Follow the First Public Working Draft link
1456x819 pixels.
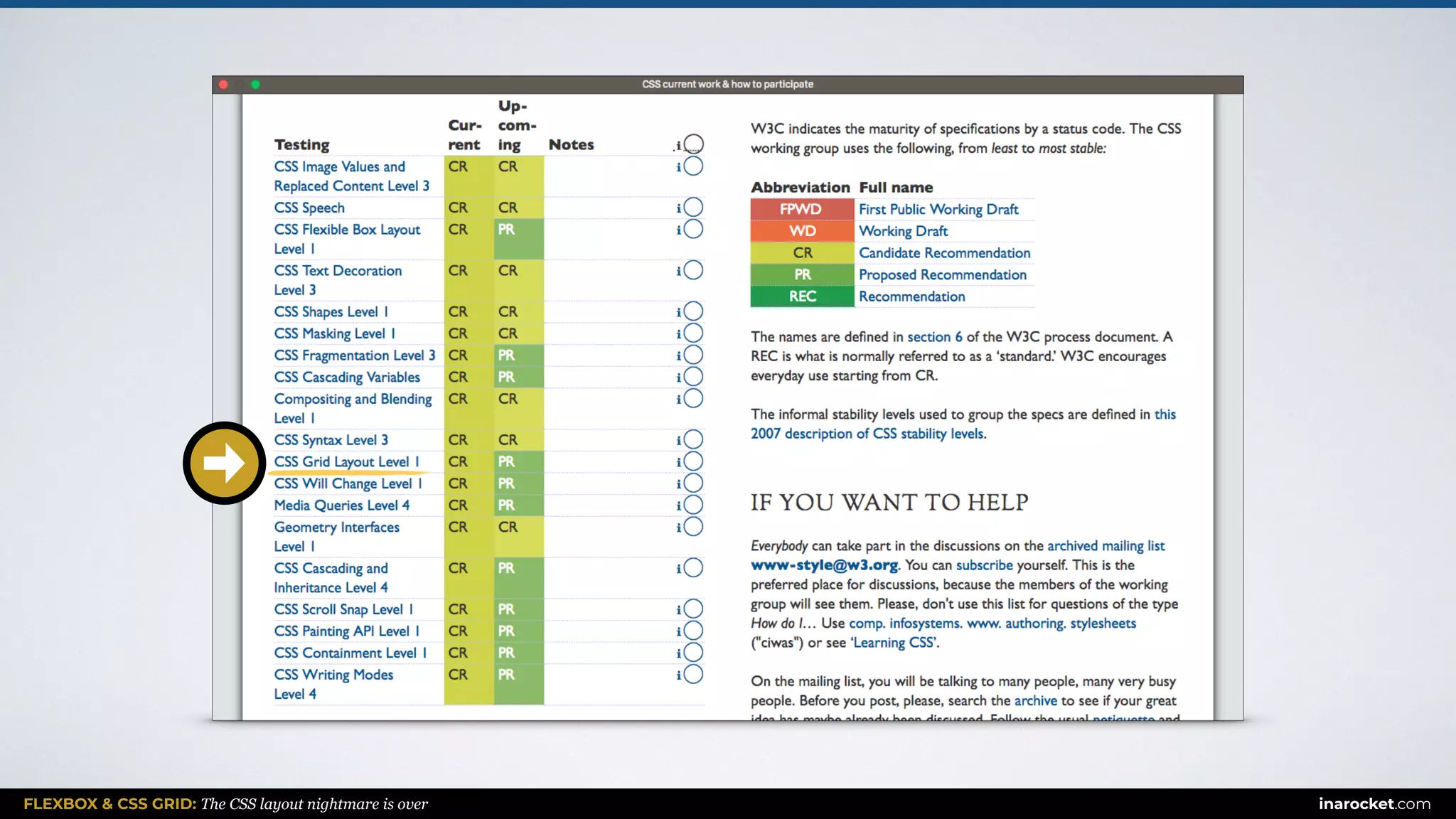tap(938, 209)
